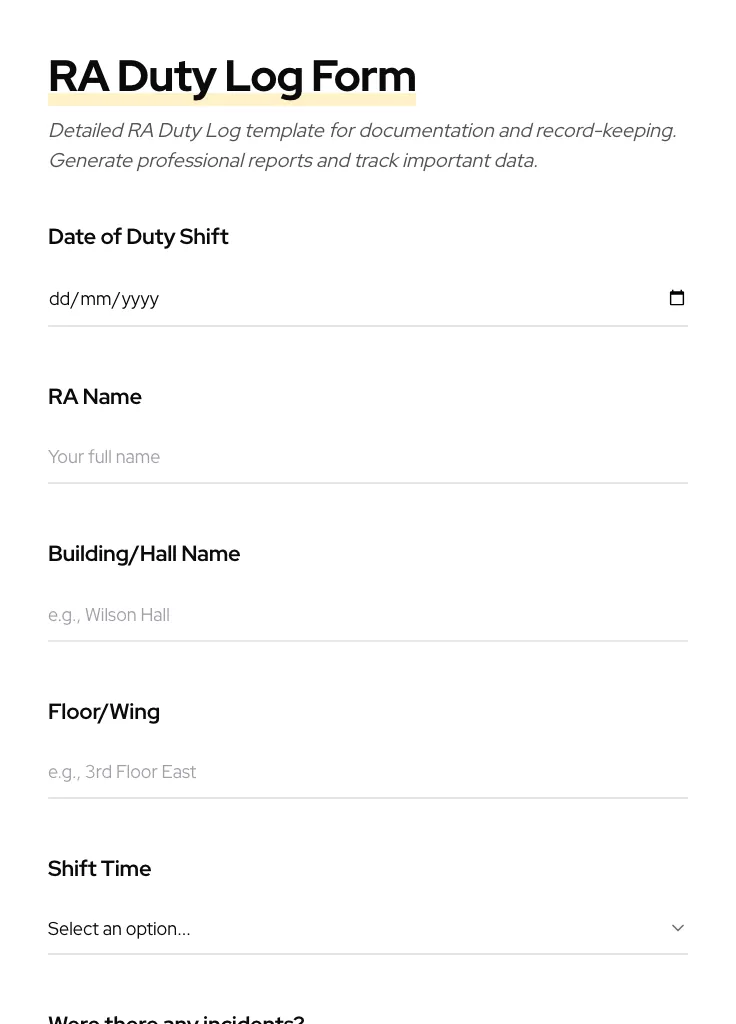
Task: Click the Shift Time heading
Action: click(x=99, y=868)
